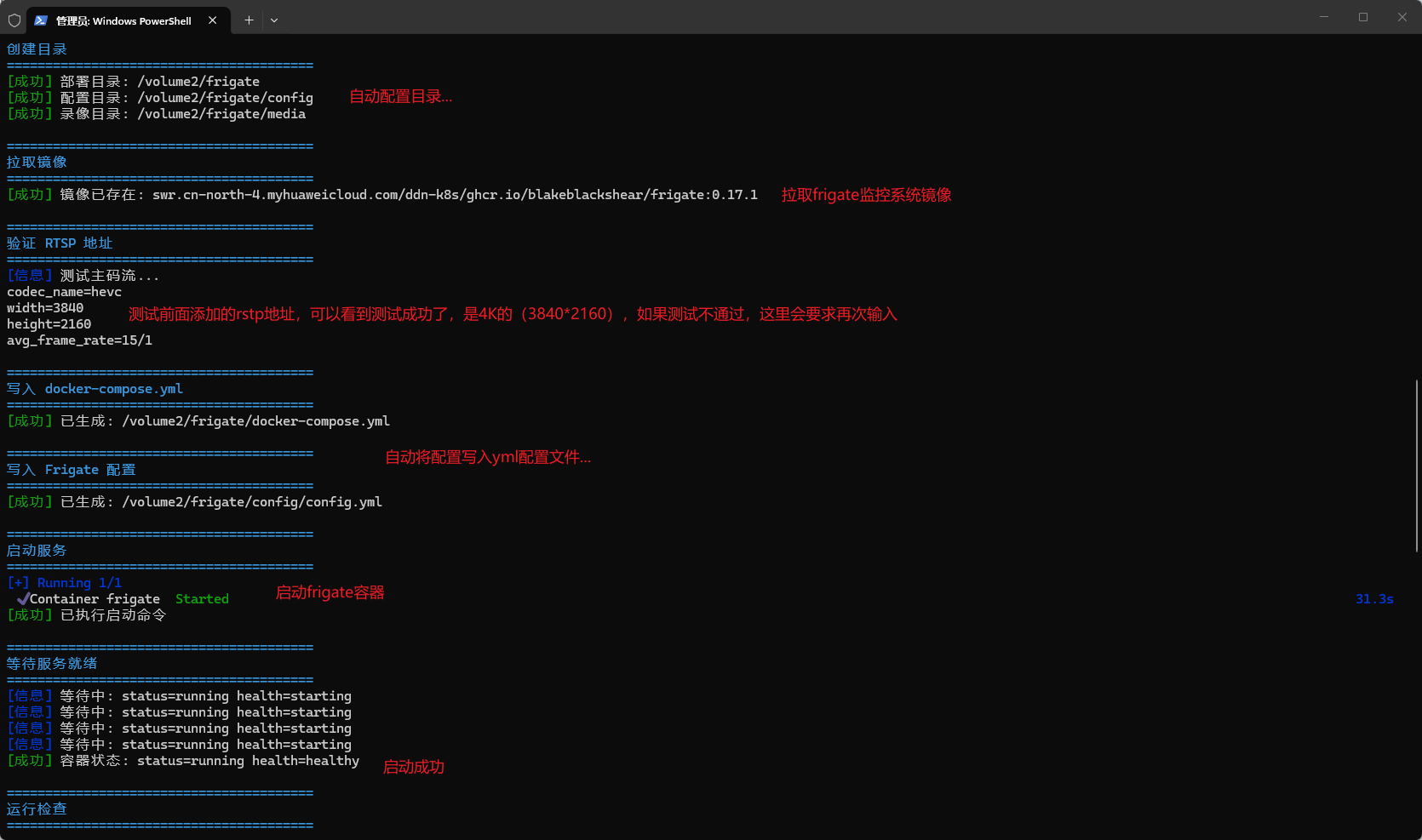
Task: Click the avg_frame_rate=15/1 output line
Action: (x=80, y=340)
